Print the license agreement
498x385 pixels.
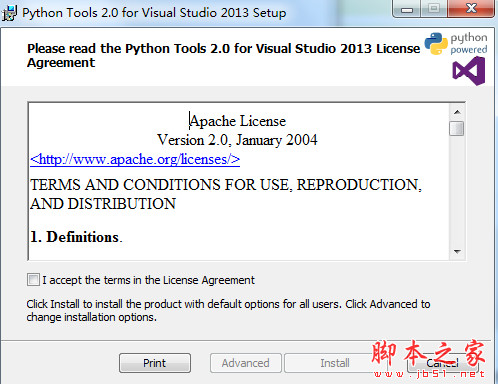(x=155, y=363)
